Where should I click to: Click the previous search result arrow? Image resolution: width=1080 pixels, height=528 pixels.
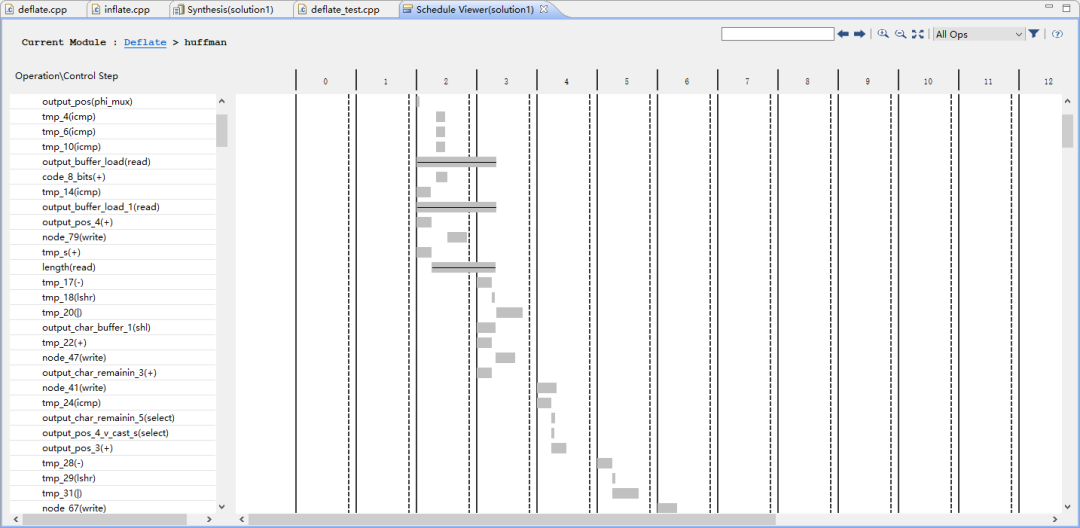point(843,34)
